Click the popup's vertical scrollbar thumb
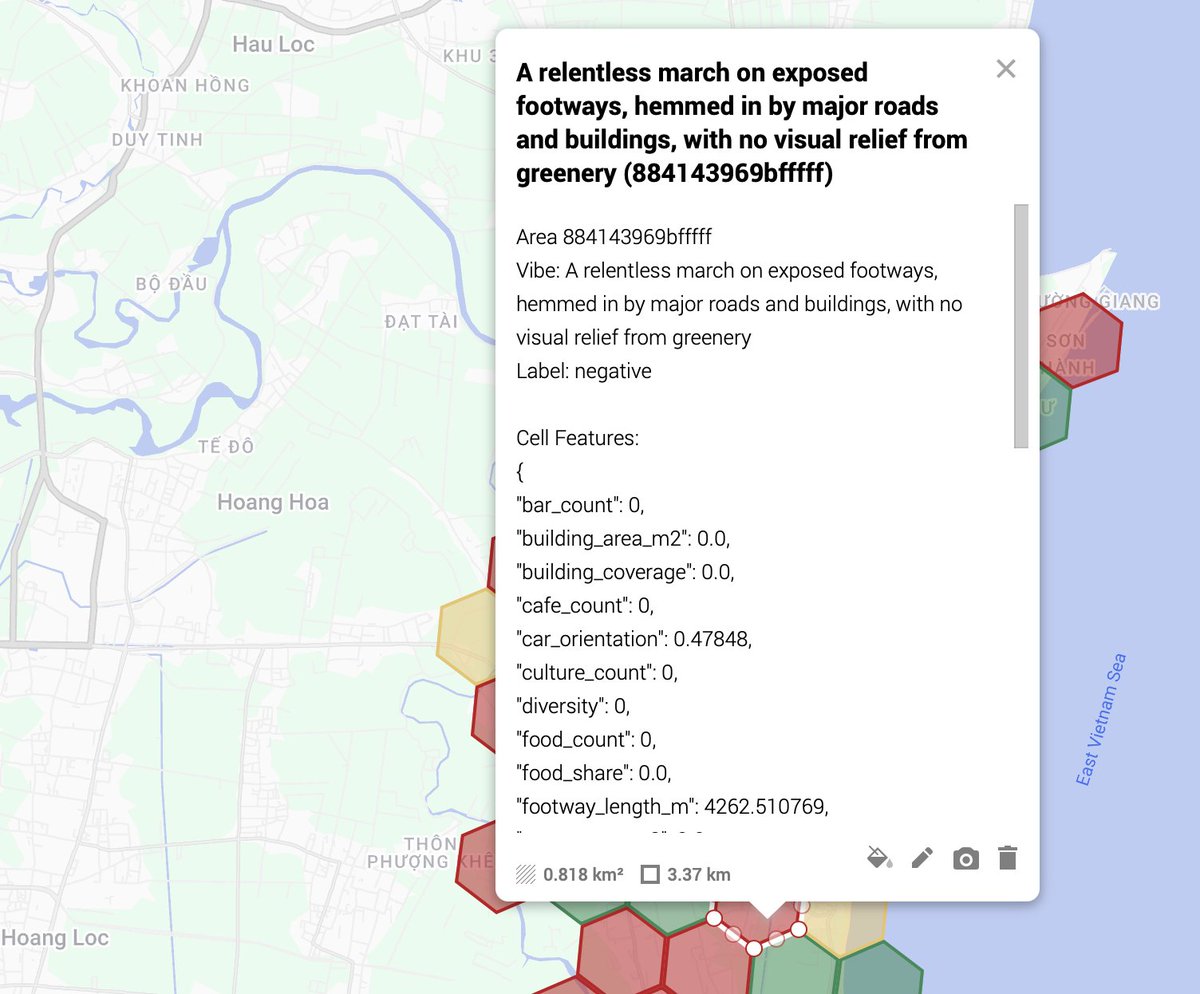The height and width of the screenshot is (994, 1200). (1021, 326)
